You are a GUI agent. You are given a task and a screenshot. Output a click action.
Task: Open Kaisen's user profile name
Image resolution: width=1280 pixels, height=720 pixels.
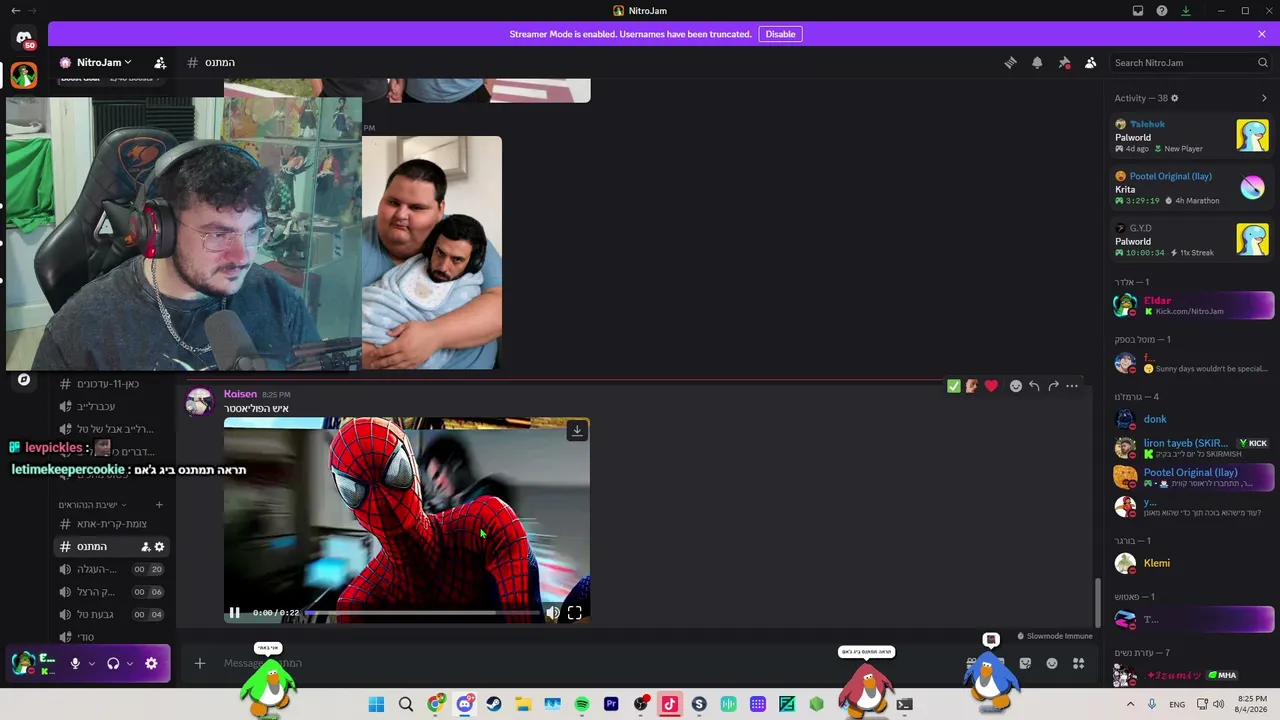click(240, 394)
